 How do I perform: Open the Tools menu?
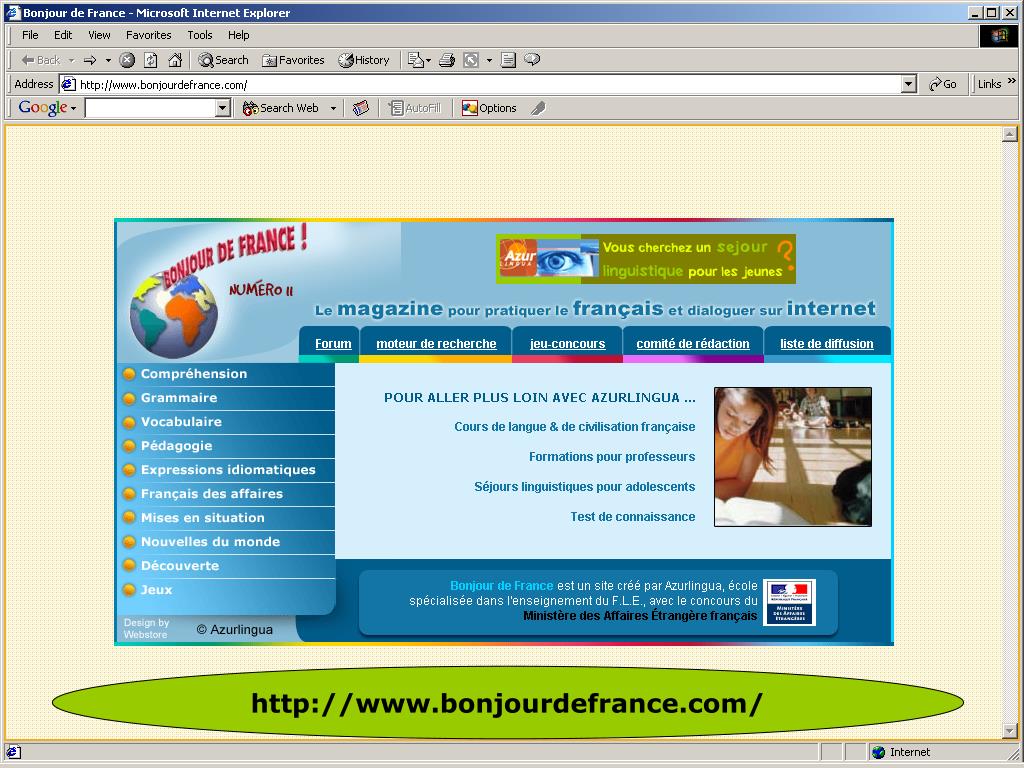[199, 35]
